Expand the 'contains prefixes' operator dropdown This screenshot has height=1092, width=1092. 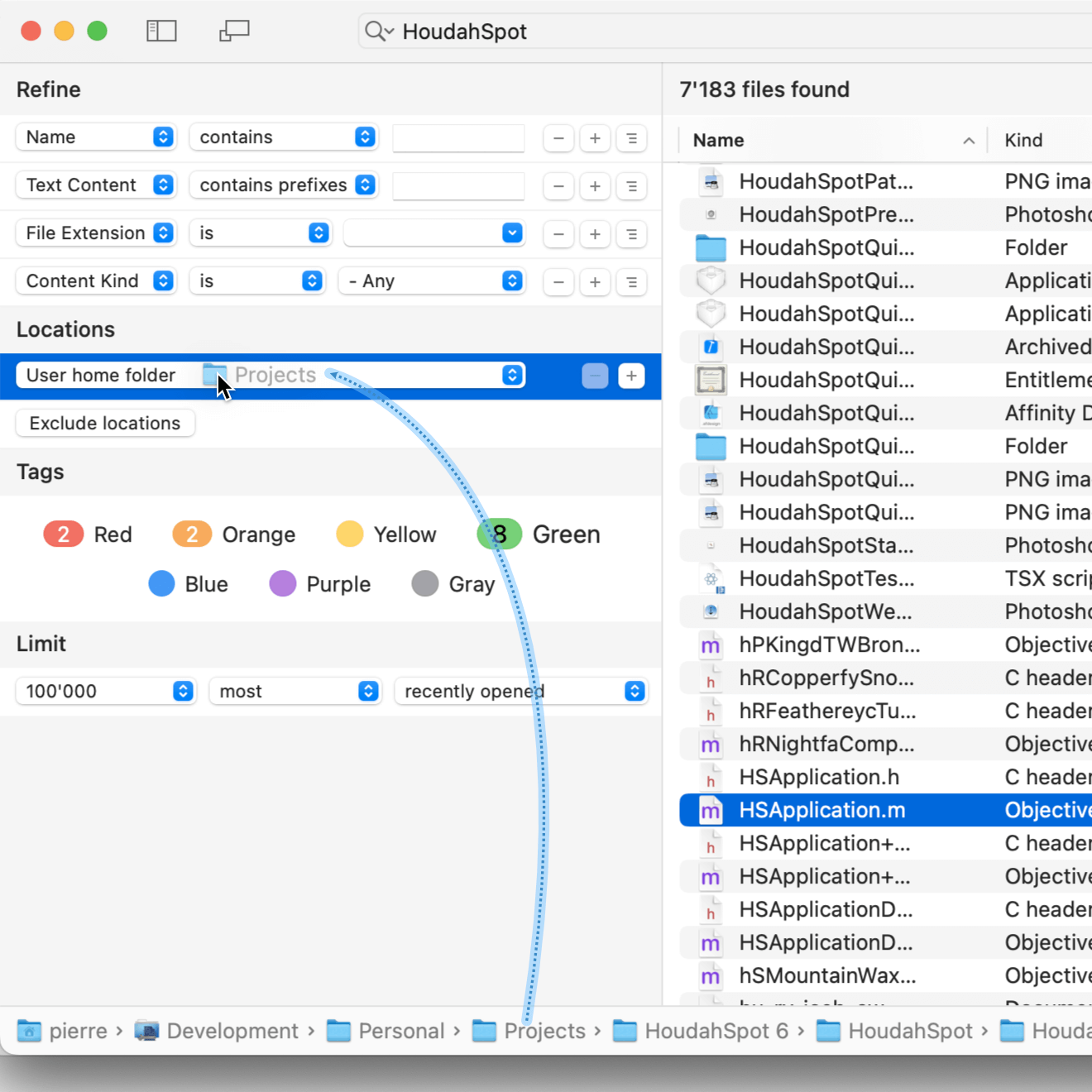(x=284, y=185)
